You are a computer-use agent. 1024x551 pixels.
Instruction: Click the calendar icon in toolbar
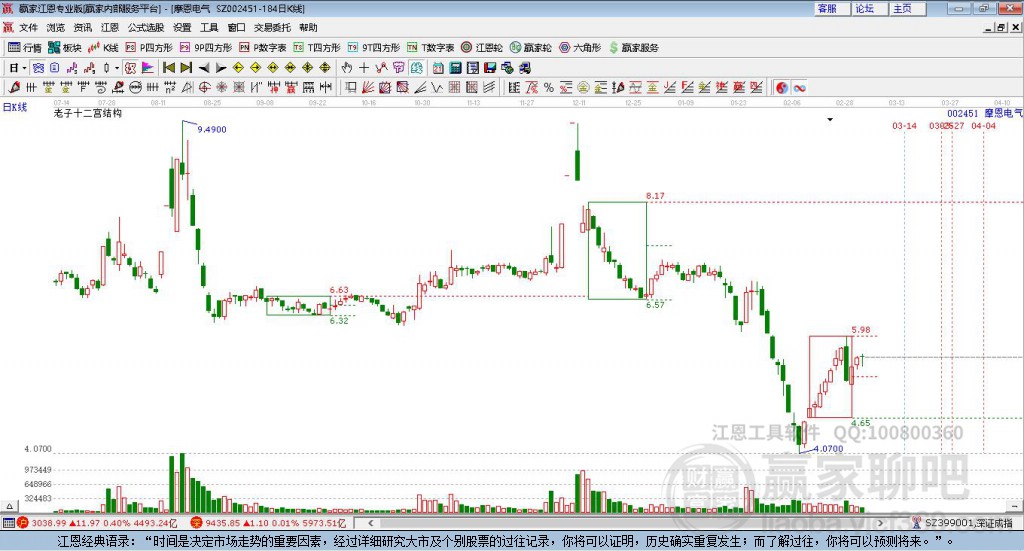tap(438, 68)
